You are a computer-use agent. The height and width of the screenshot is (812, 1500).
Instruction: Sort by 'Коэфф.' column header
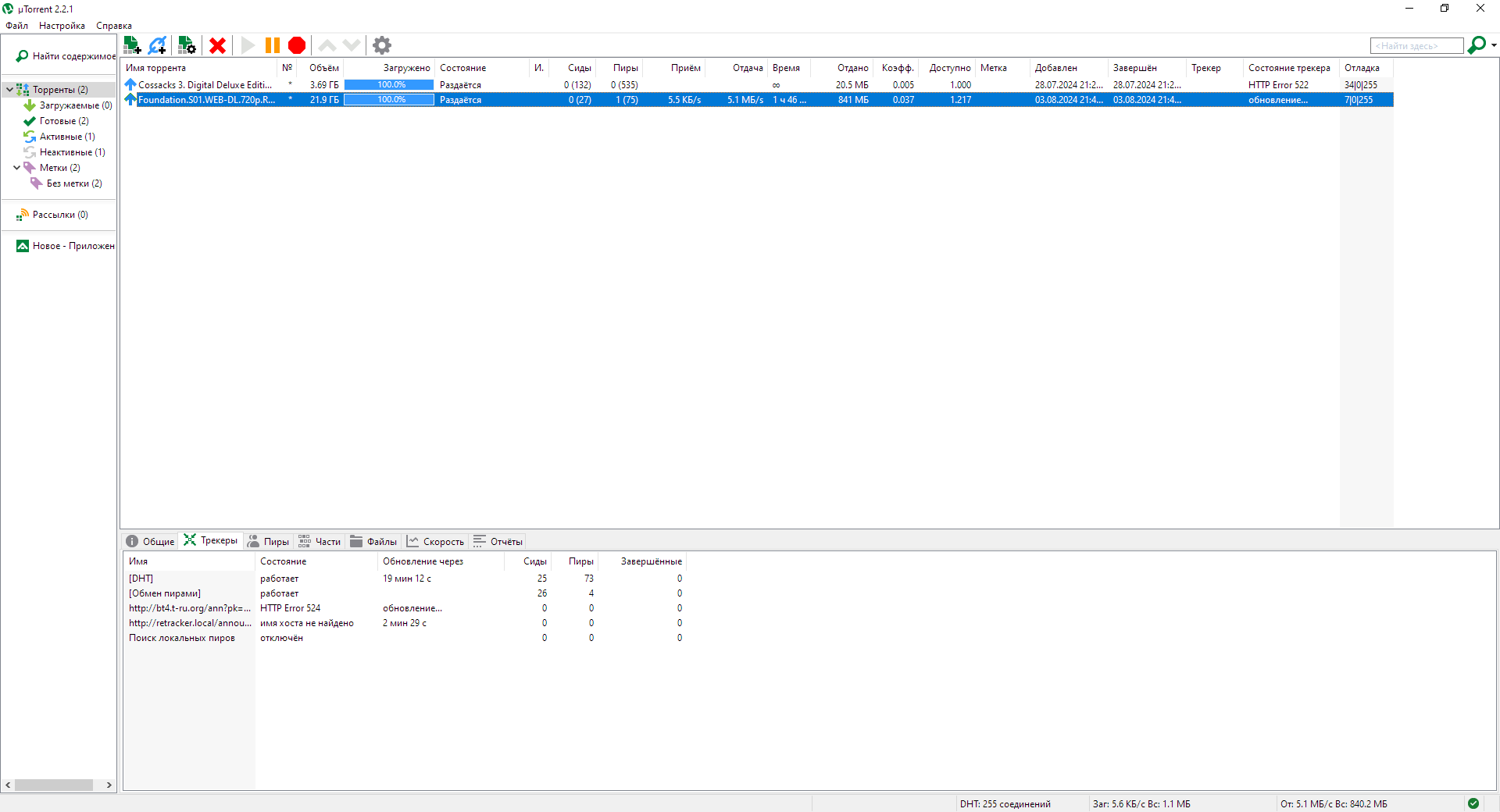(x=896, y=68)
